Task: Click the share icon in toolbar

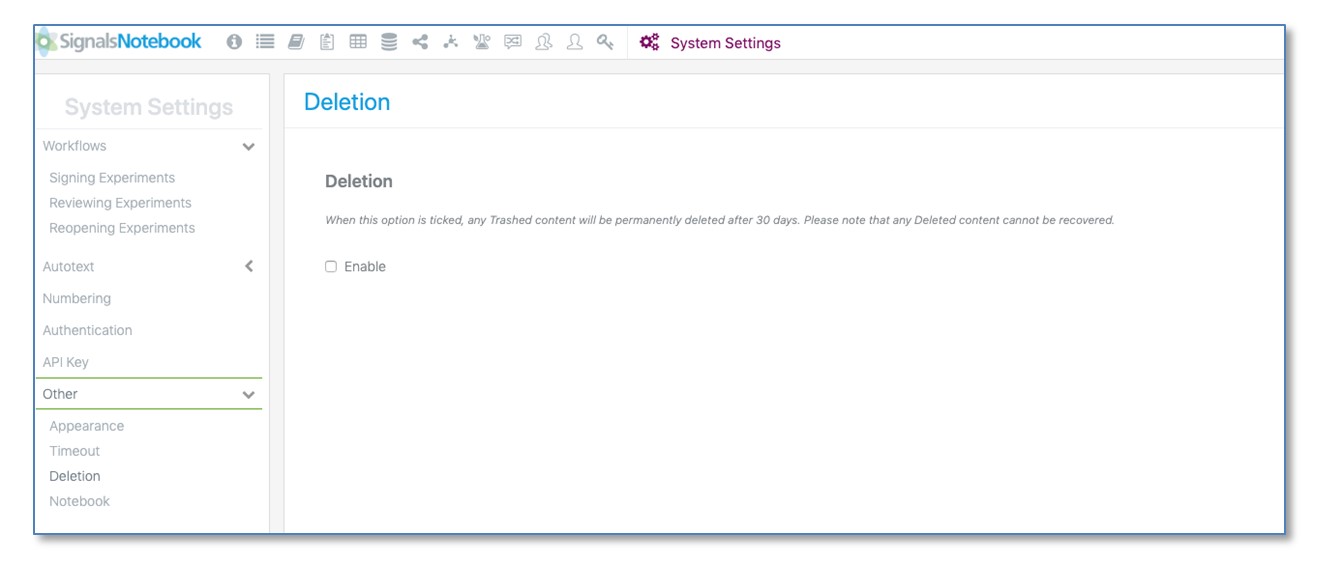Action: pyautogui.click(x=420, y=42)
